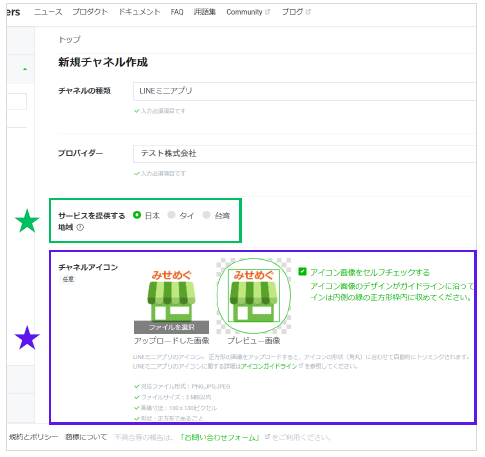This screenshot has height=457, width=485.
Task: Click the アップロードした画像 caption
Action: 171,341
